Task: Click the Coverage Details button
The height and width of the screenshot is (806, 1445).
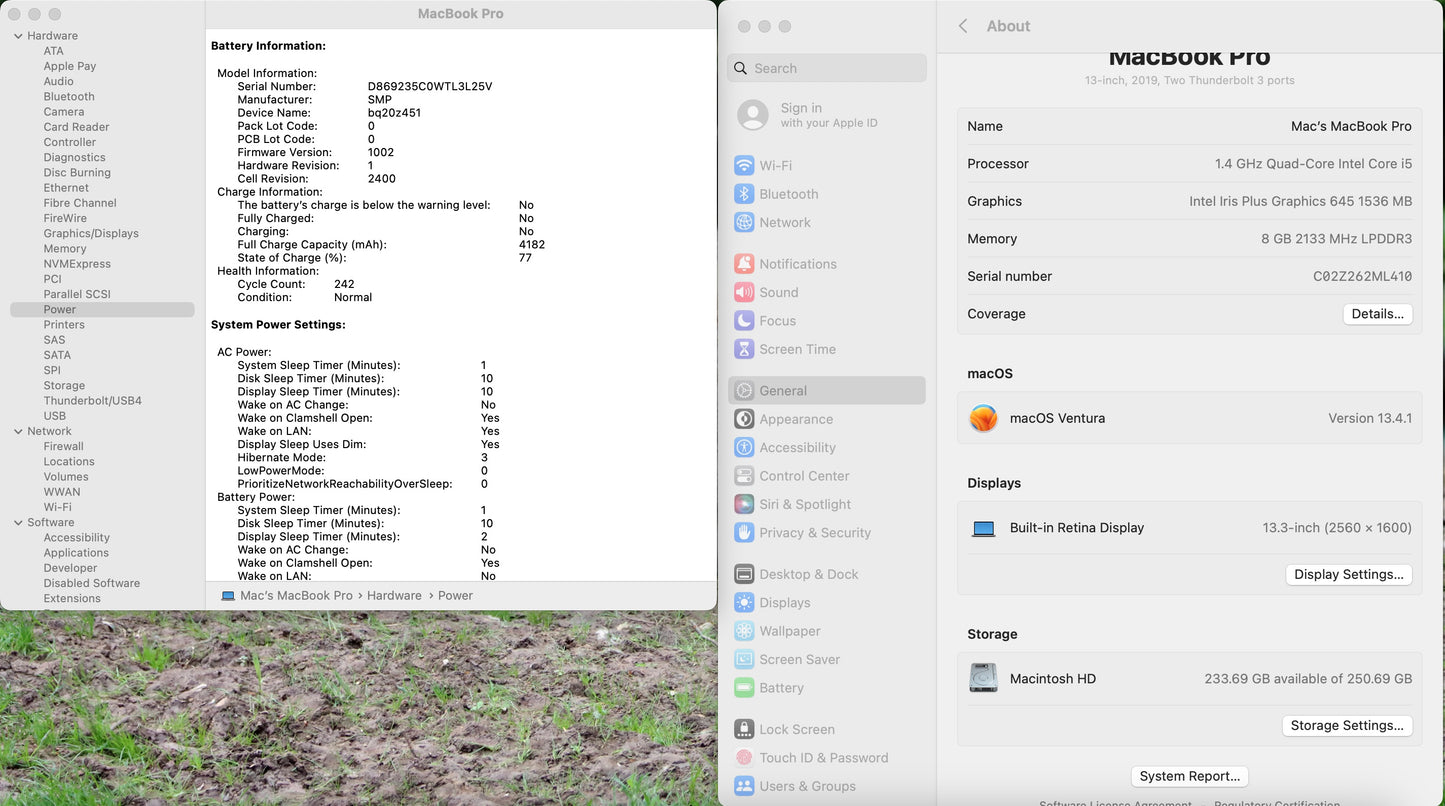Action: pyautogui.click(x=1377, y=314)
